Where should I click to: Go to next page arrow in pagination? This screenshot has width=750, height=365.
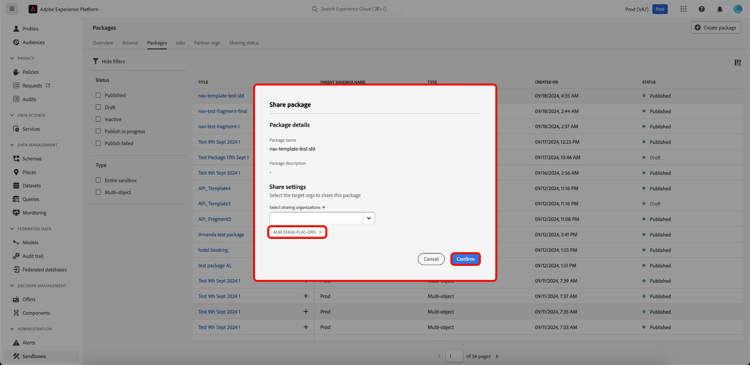pyautogui.click(x=497, y=356)
